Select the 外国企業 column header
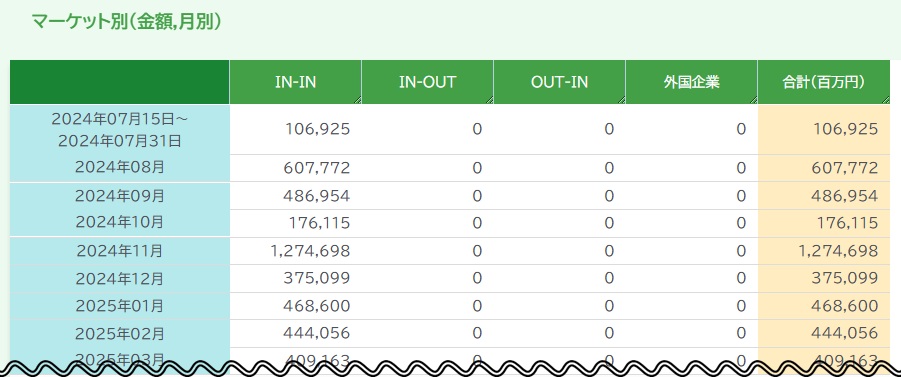The height and width of the screenshot is (377, 901). click(x=691, y=82)
